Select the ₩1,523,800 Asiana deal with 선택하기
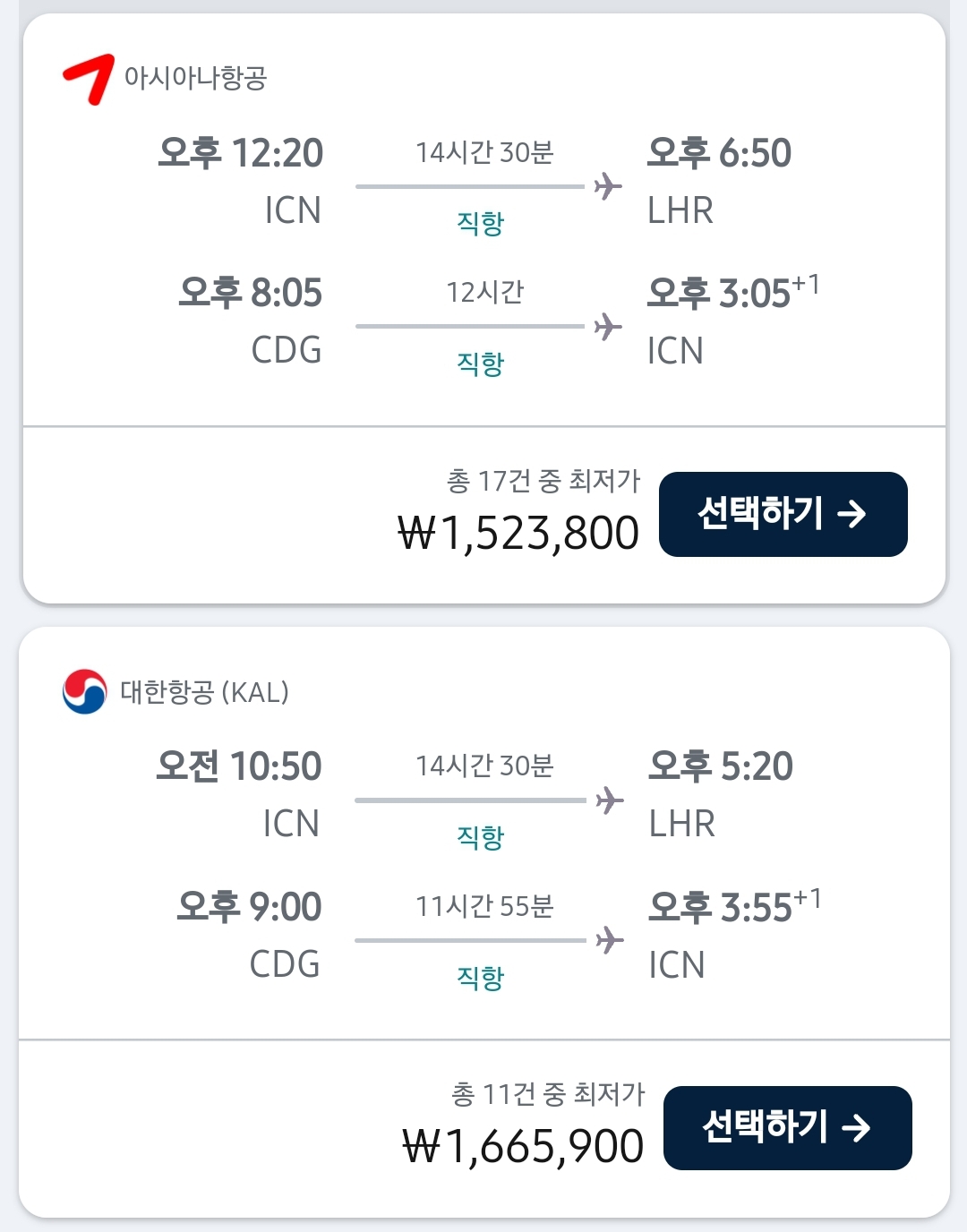The height and width of the screenshot is (1232, 967). tap(783, 514)
